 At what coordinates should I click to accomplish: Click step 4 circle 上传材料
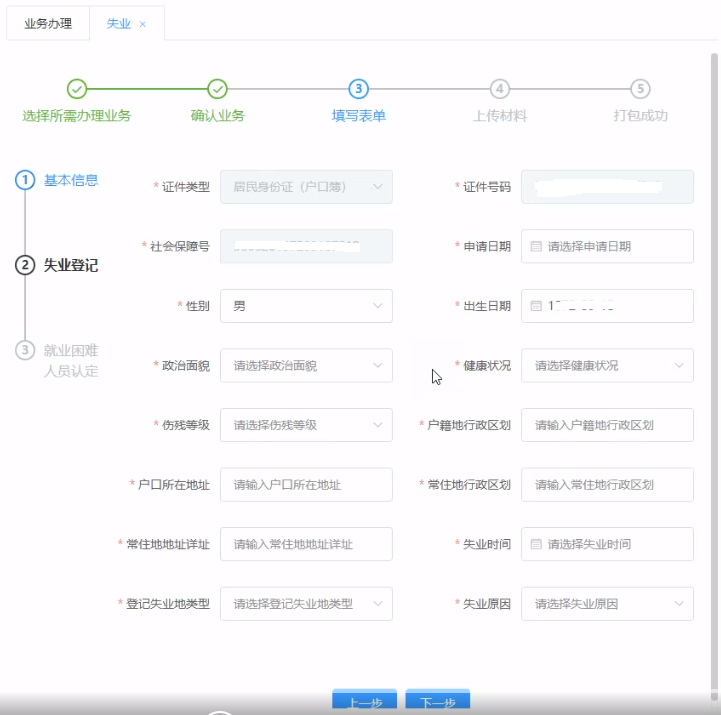pyautogui.click(x=500, y=89)
